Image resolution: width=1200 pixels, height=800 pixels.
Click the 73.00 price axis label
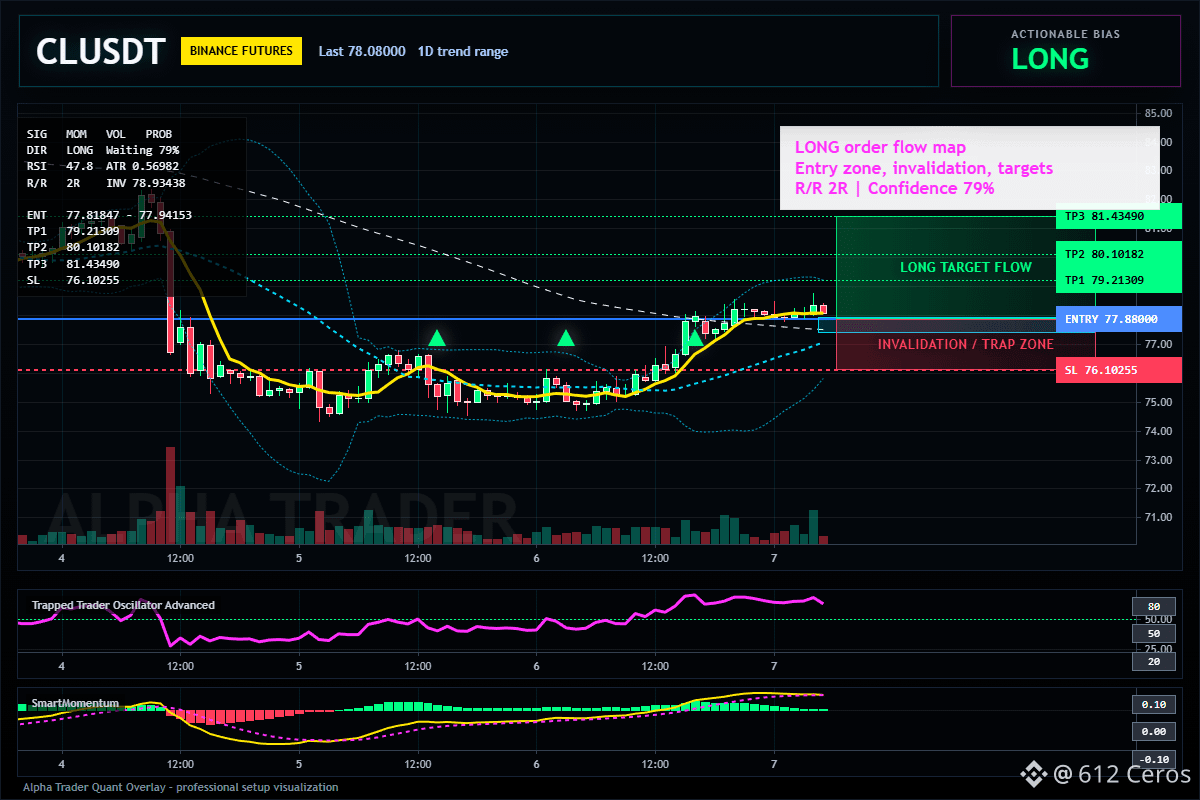tap(1158, 460)
